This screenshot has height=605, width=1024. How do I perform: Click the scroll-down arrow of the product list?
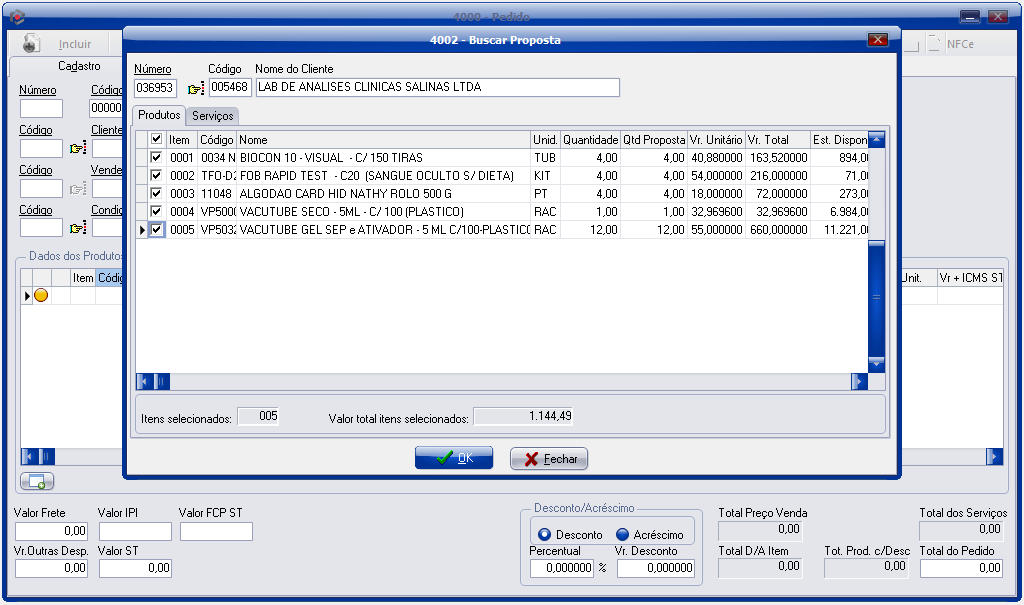[x=876, y=364]
